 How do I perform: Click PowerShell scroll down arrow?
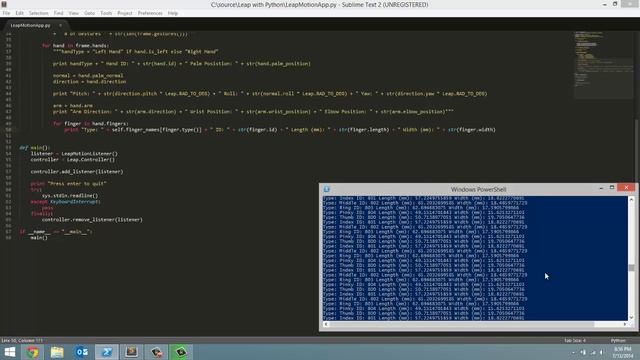[631, 317]
